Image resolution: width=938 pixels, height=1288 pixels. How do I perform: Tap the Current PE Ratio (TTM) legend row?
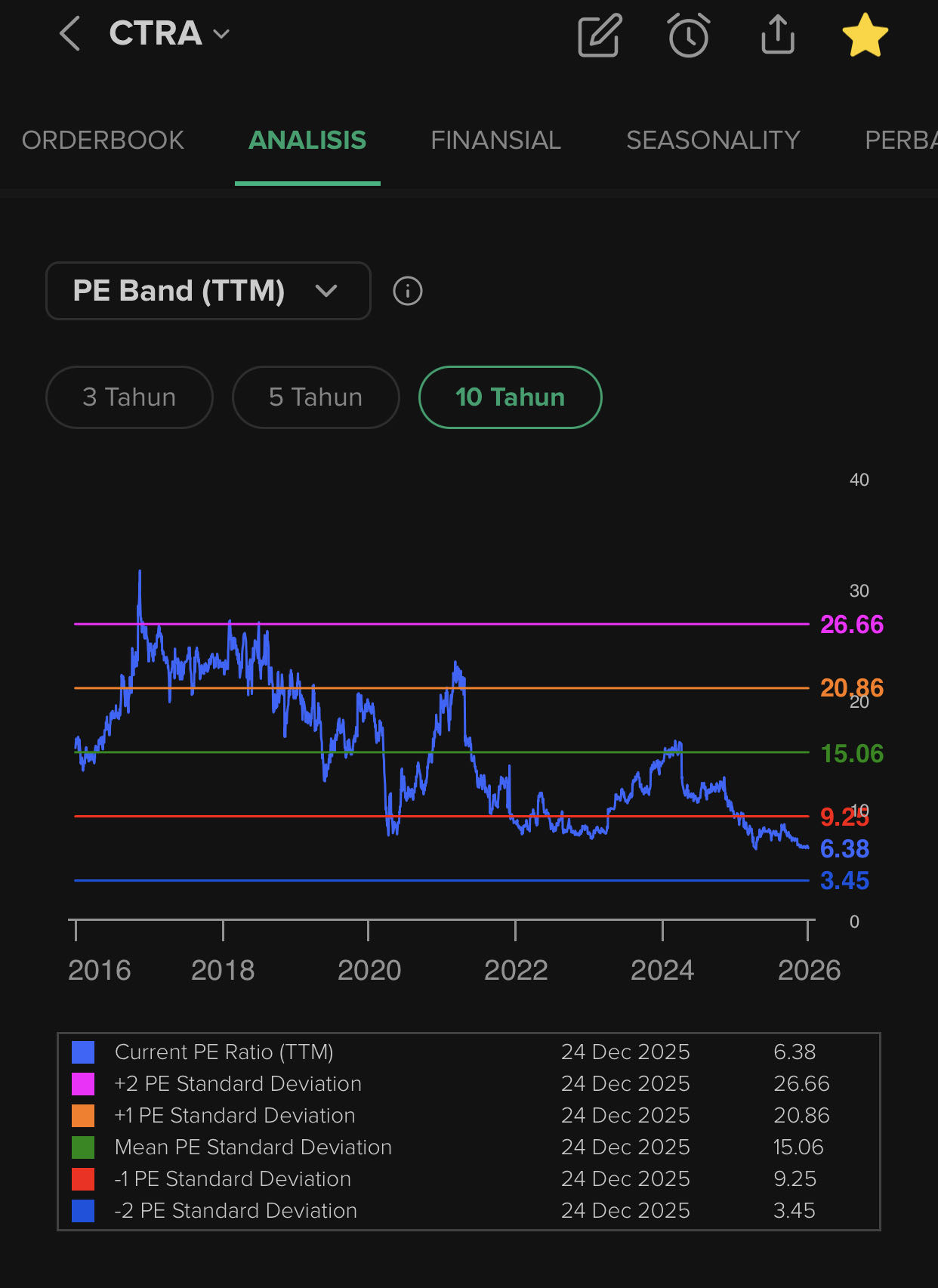(224, 1052)
